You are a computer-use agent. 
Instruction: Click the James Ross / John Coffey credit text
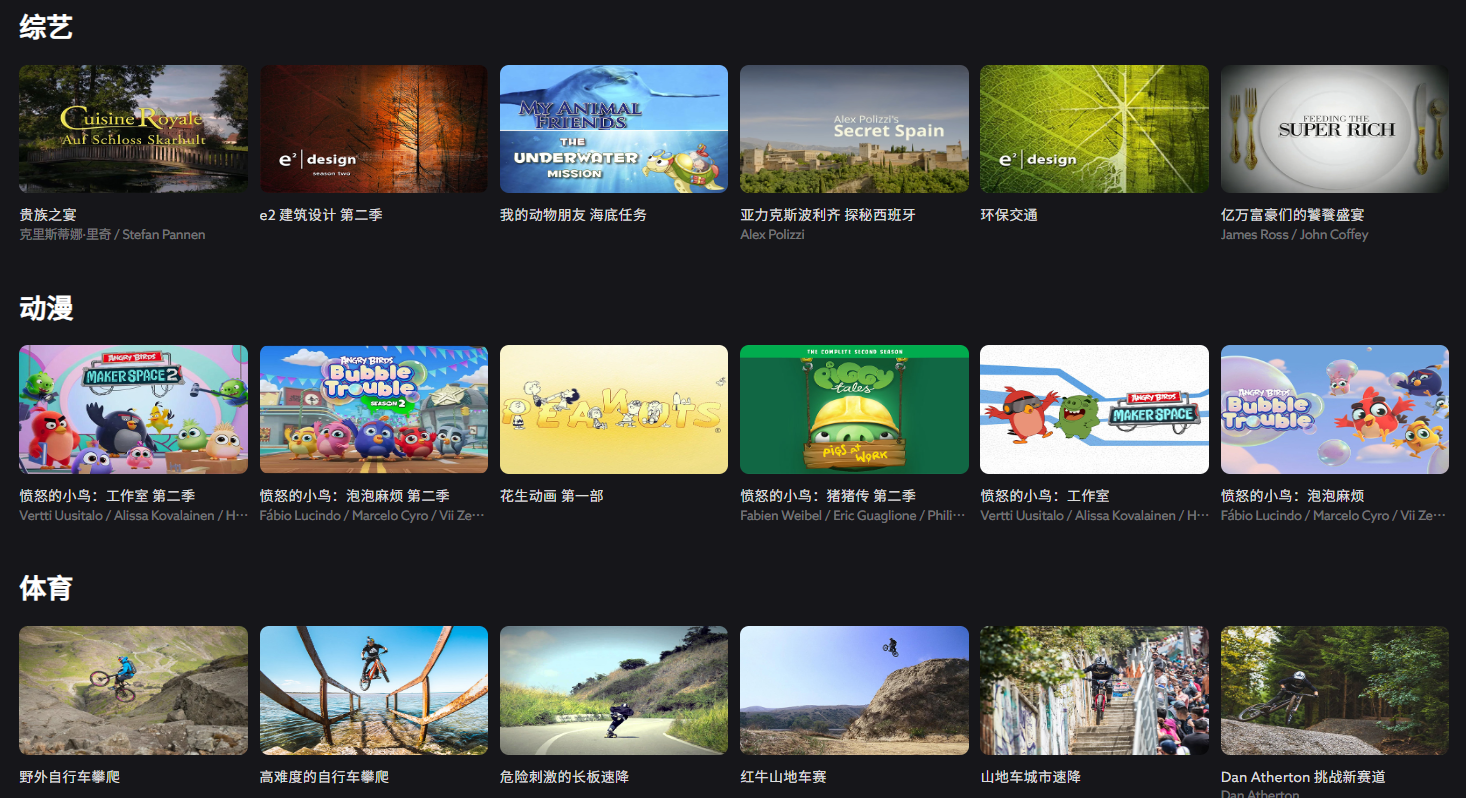coord(1294,235)
